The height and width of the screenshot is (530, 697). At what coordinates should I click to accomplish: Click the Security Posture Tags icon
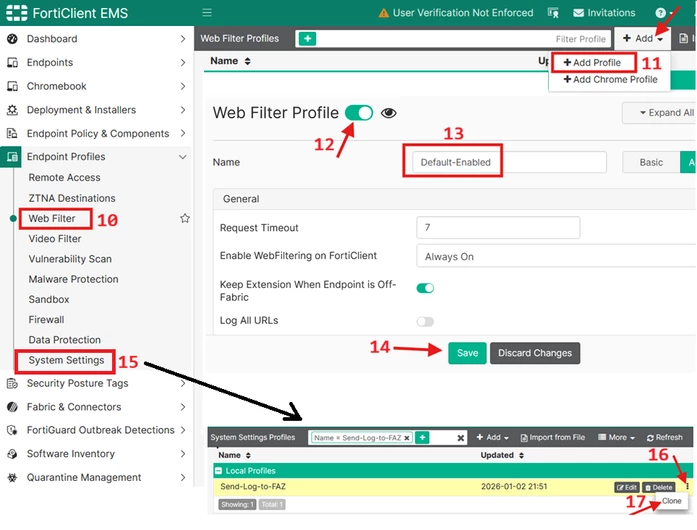click(x=12, y=383)
